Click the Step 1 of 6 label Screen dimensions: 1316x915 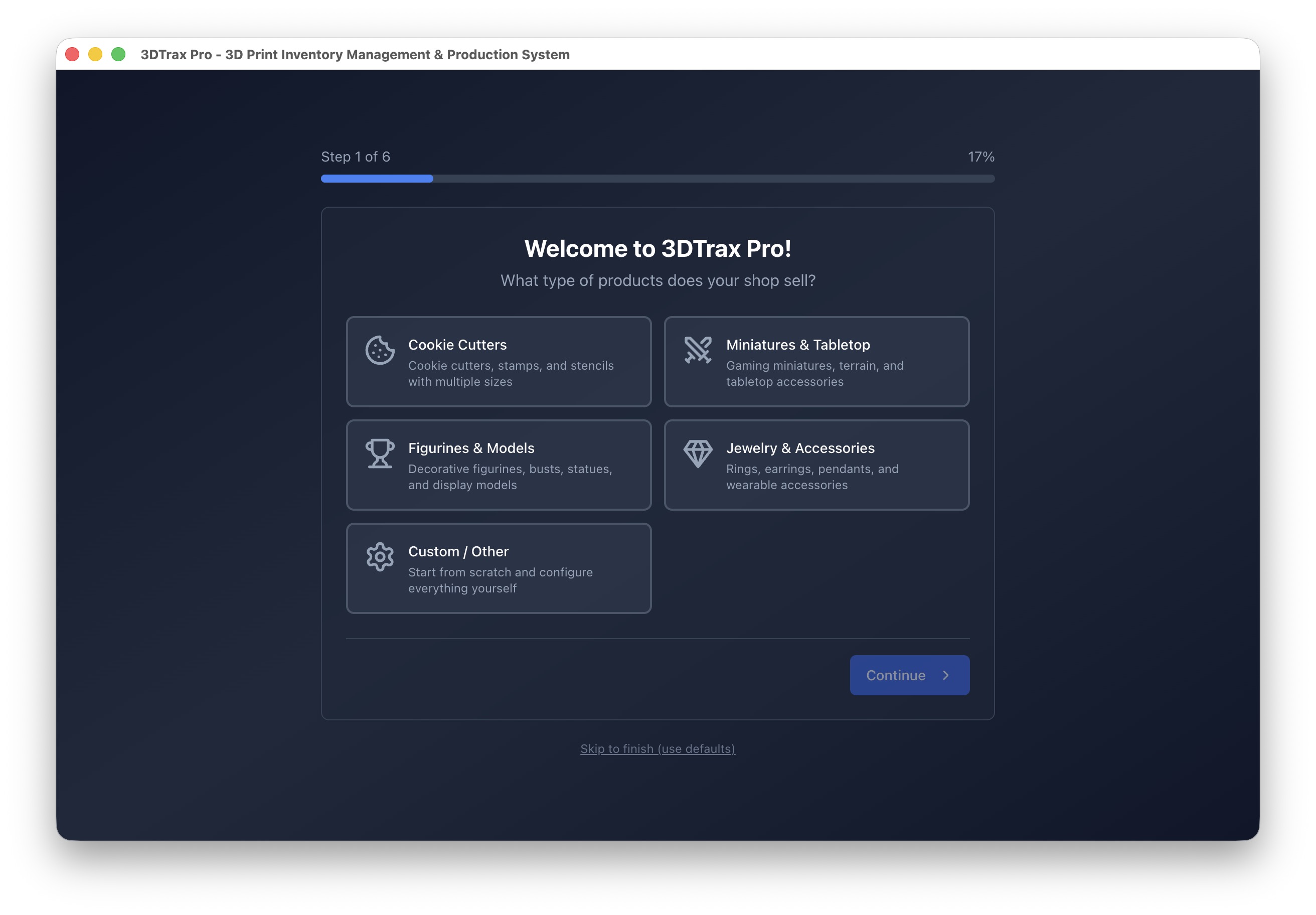point(356,157)
